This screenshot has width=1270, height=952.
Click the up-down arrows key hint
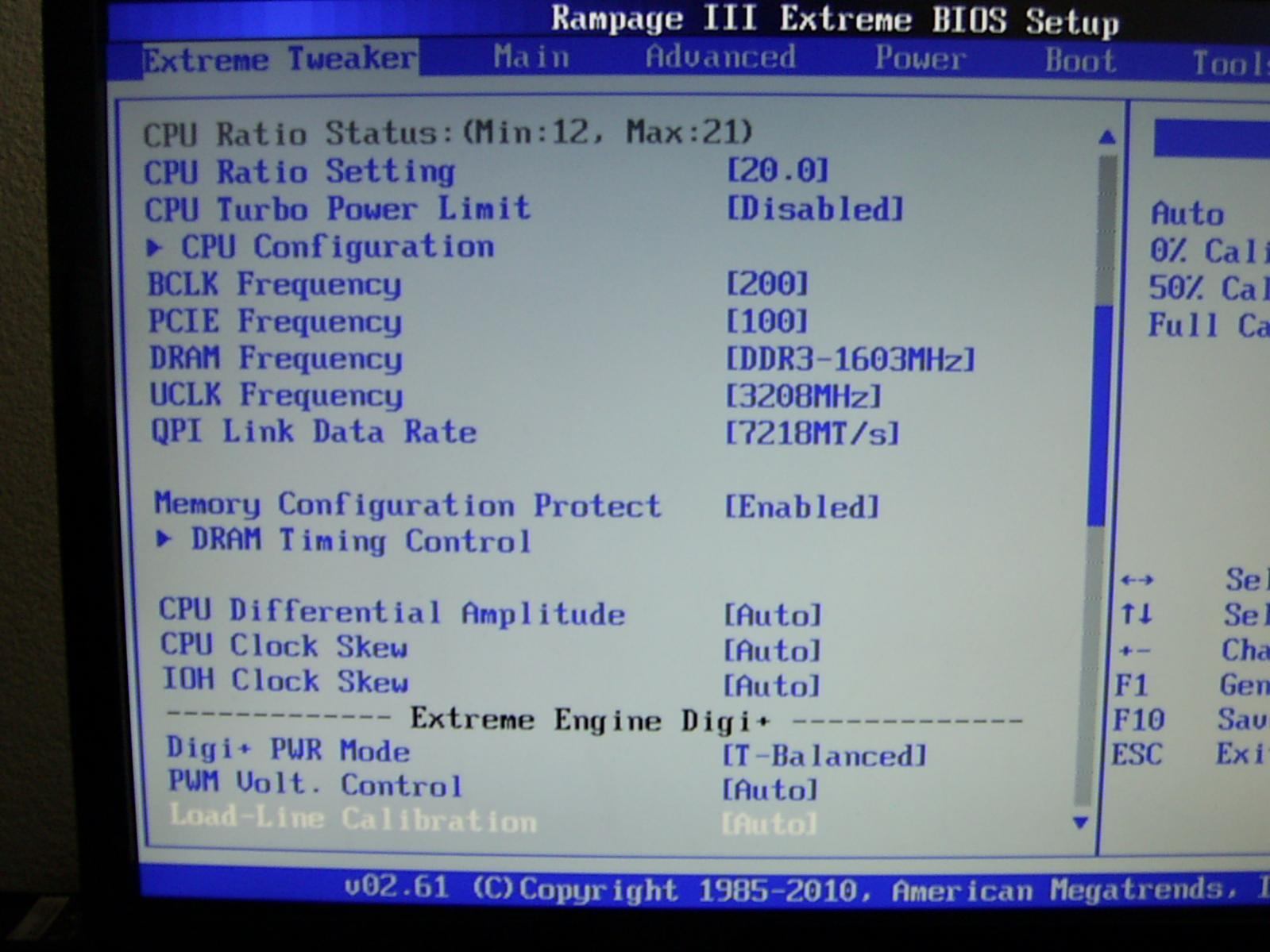[1137, 614]
